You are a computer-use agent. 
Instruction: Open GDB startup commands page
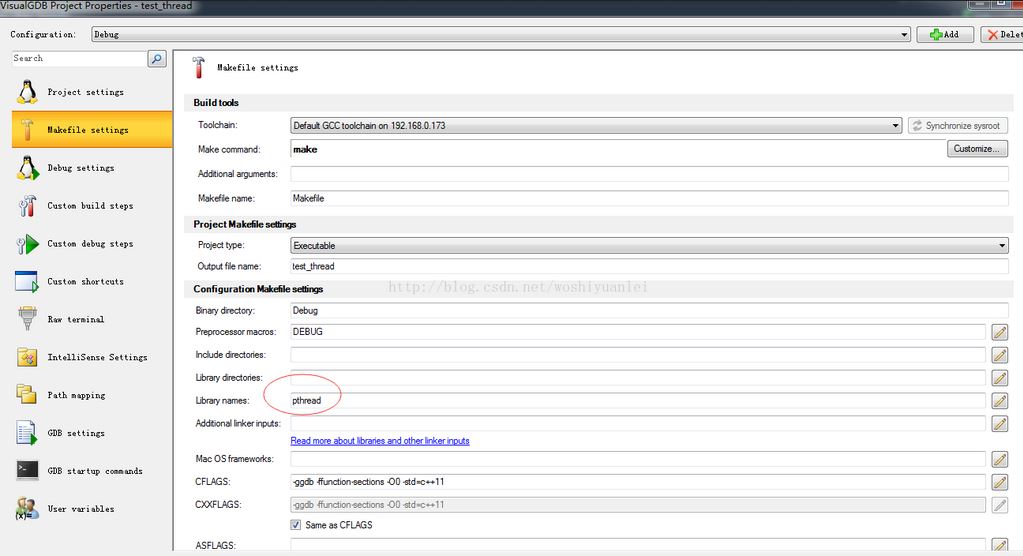[94, 471]
